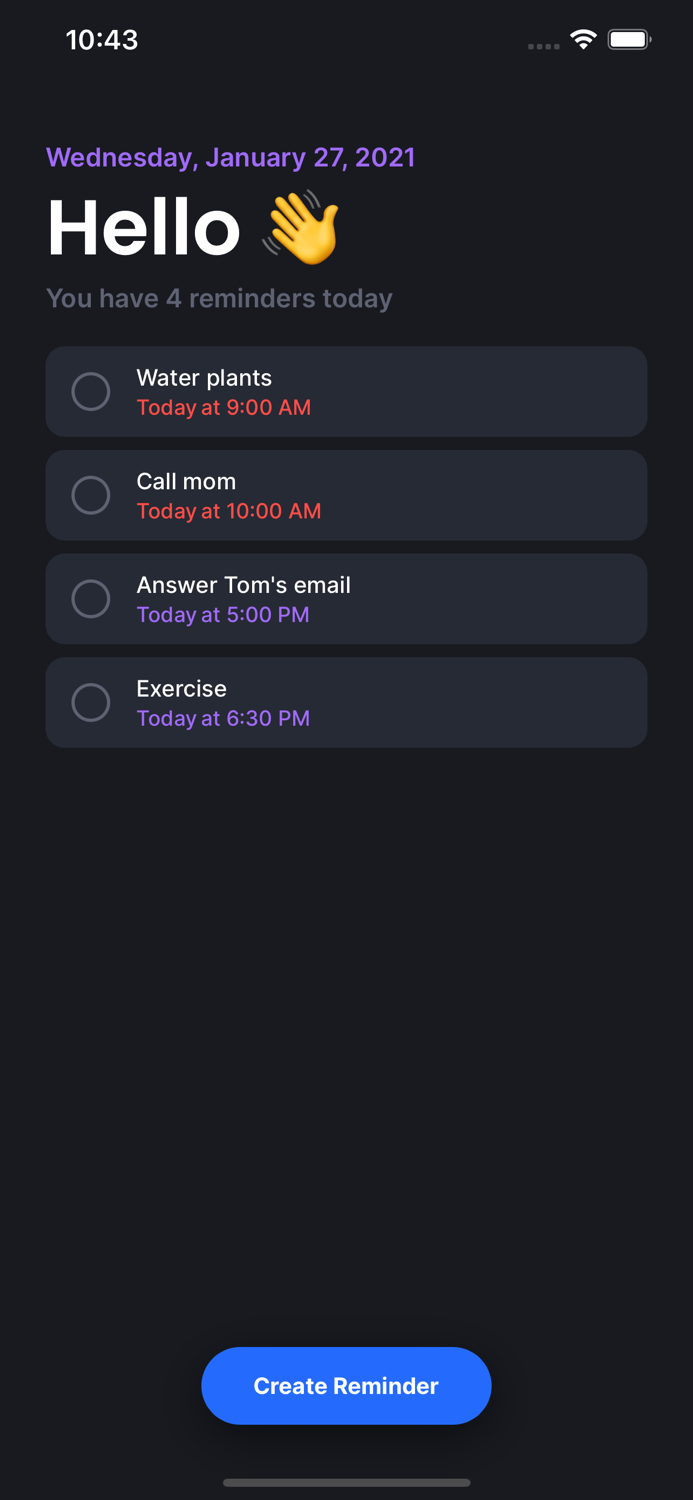Tap the Today at 5:00 PM label

[x=223, y=615]
